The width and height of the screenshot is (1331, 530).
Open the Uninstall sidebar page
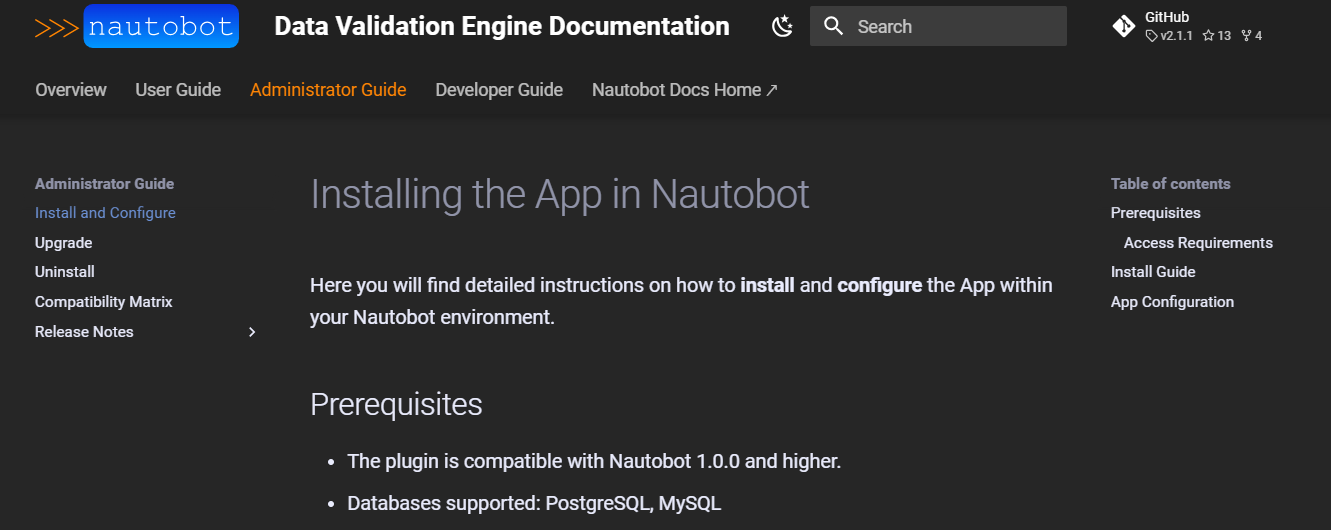click(x=65, y=272)
